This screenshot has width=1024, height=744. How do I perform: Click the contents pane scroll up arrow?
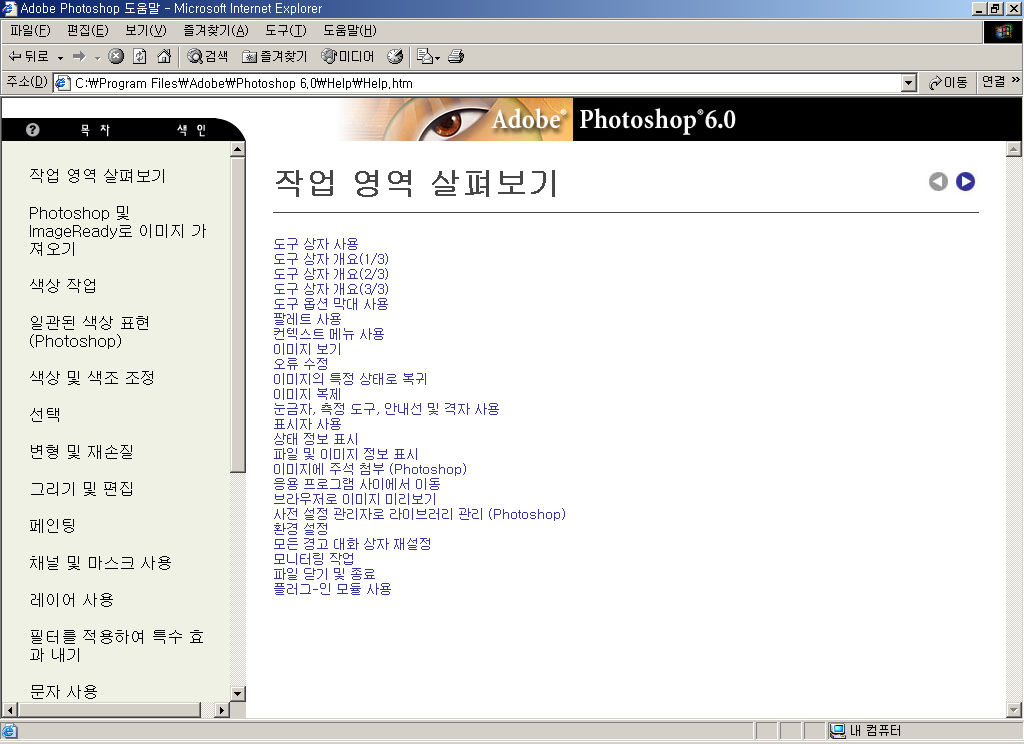pyautogui.click(x=238, y=150)
